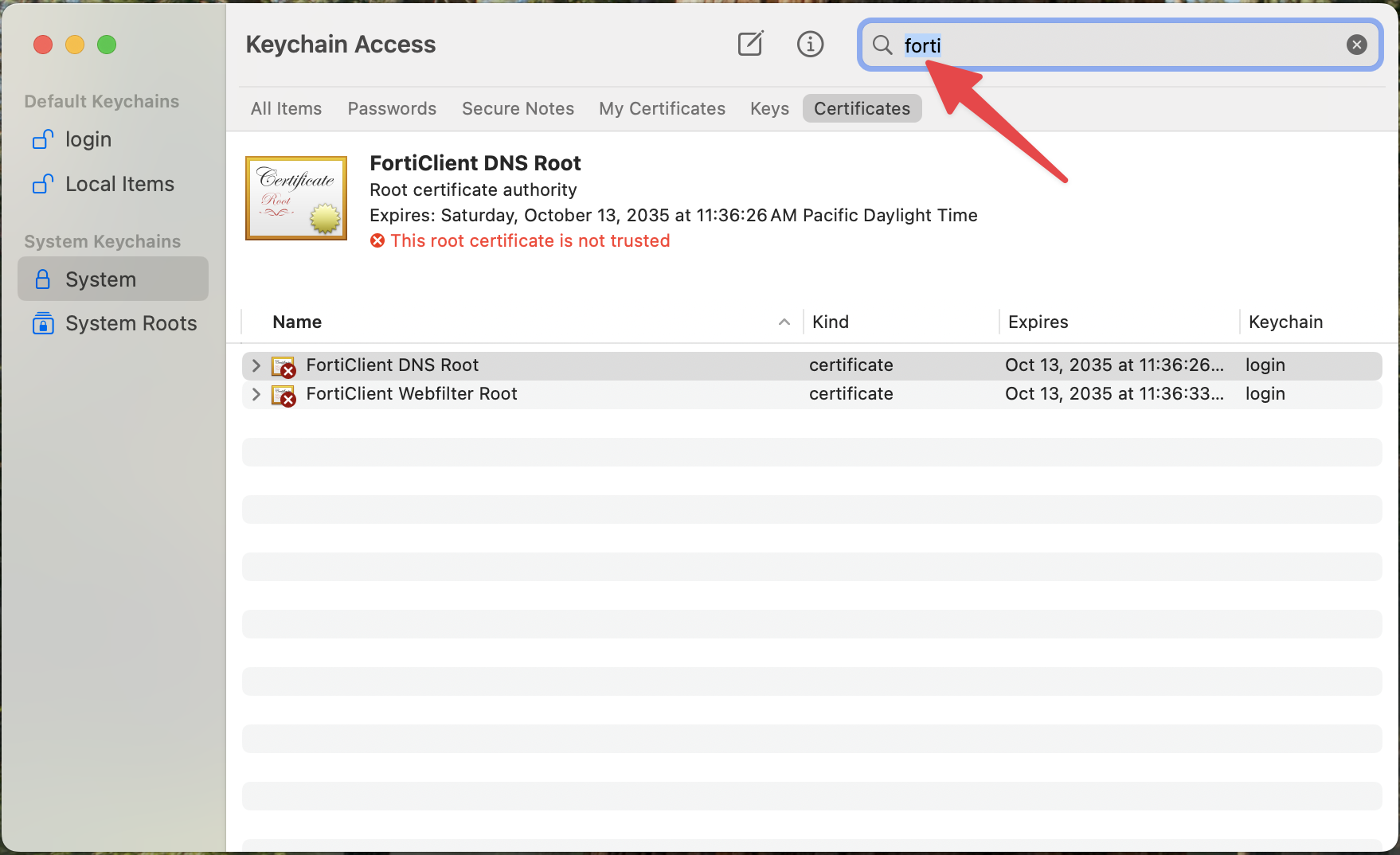1400x855 pixels.
Task: Click FortiClient DNS Root certificate icon
Action: [284, 366]
